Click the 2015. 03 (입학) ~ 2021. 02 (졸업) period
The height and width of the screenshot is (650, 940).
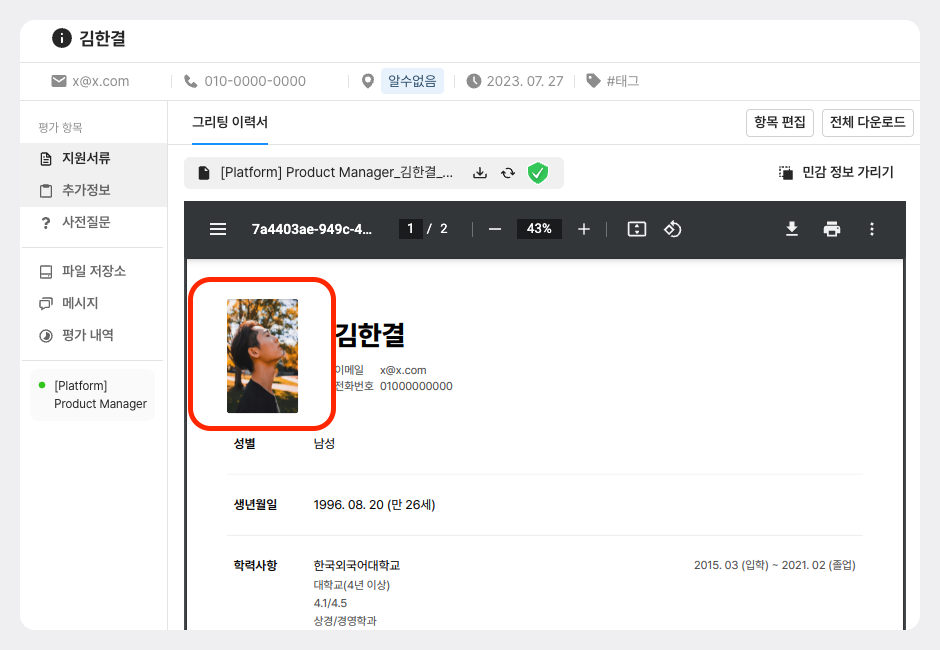coord(775,565)
